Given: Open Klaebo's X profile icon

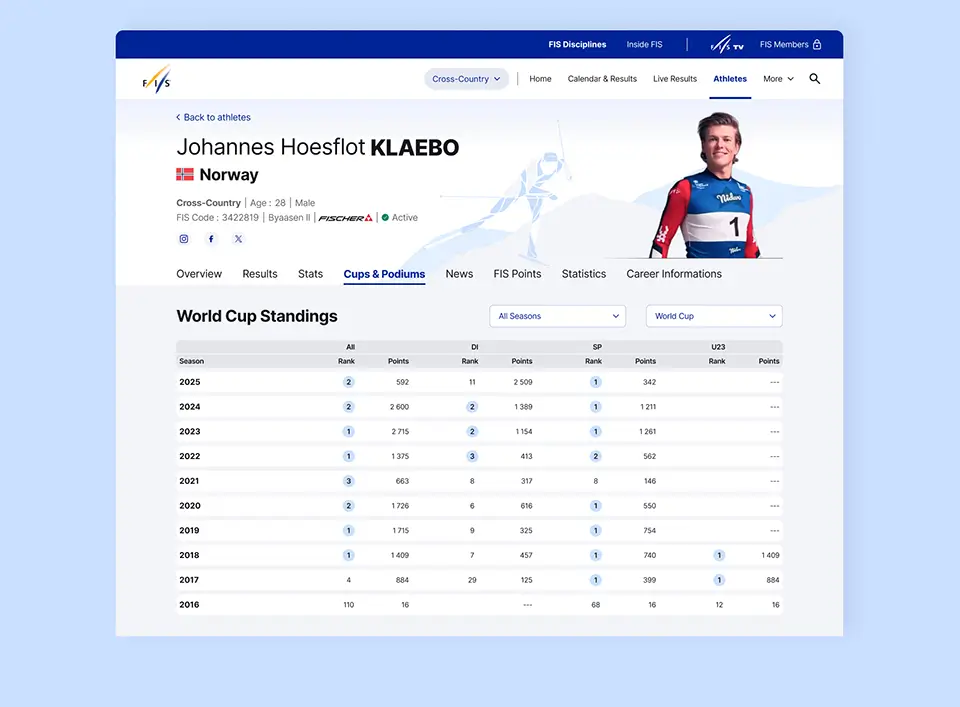Looking at the screenshot, I should point(238,239).
